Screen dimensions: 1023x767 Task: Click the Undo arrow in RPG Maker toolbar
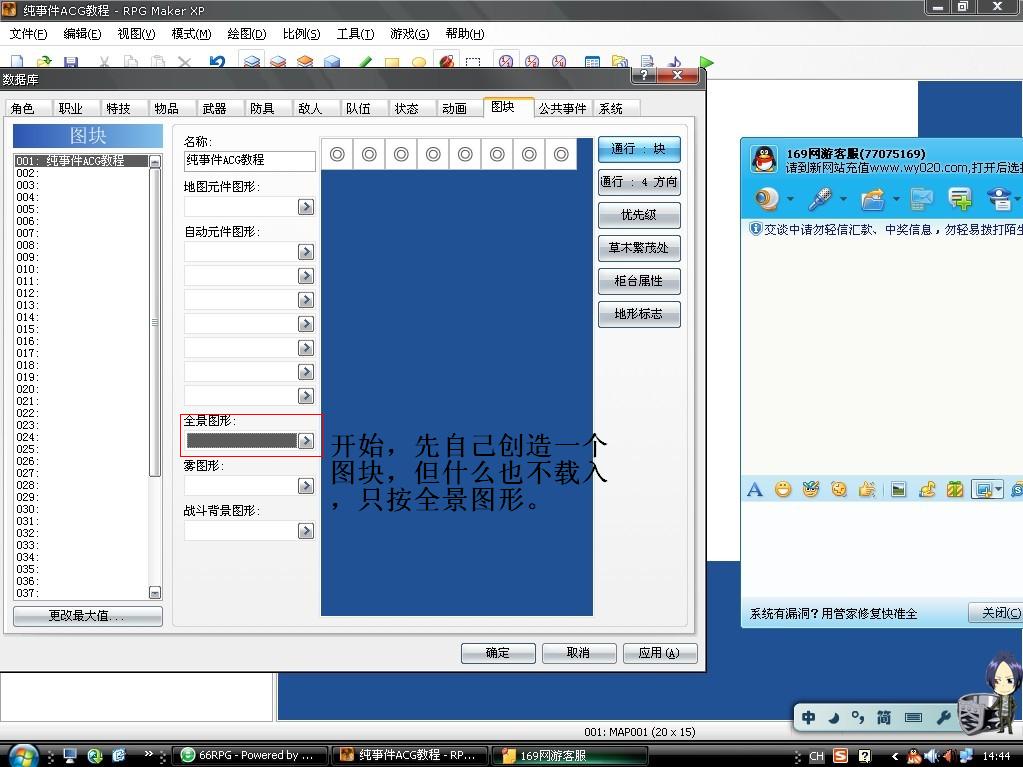217,62
